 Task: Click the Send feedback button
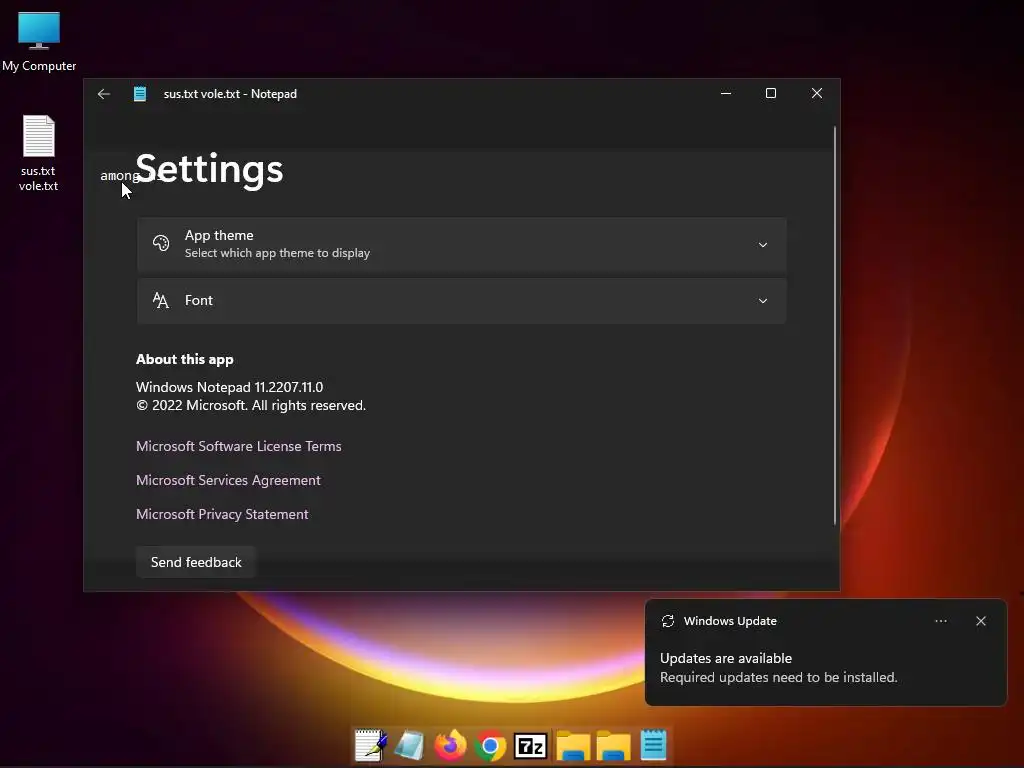coord(196,562)
